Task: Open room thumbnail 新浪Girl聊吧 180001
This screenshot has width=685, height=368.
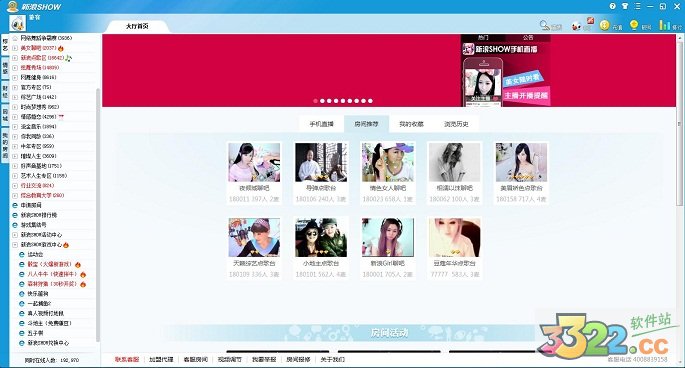Action: pos(388,238)
